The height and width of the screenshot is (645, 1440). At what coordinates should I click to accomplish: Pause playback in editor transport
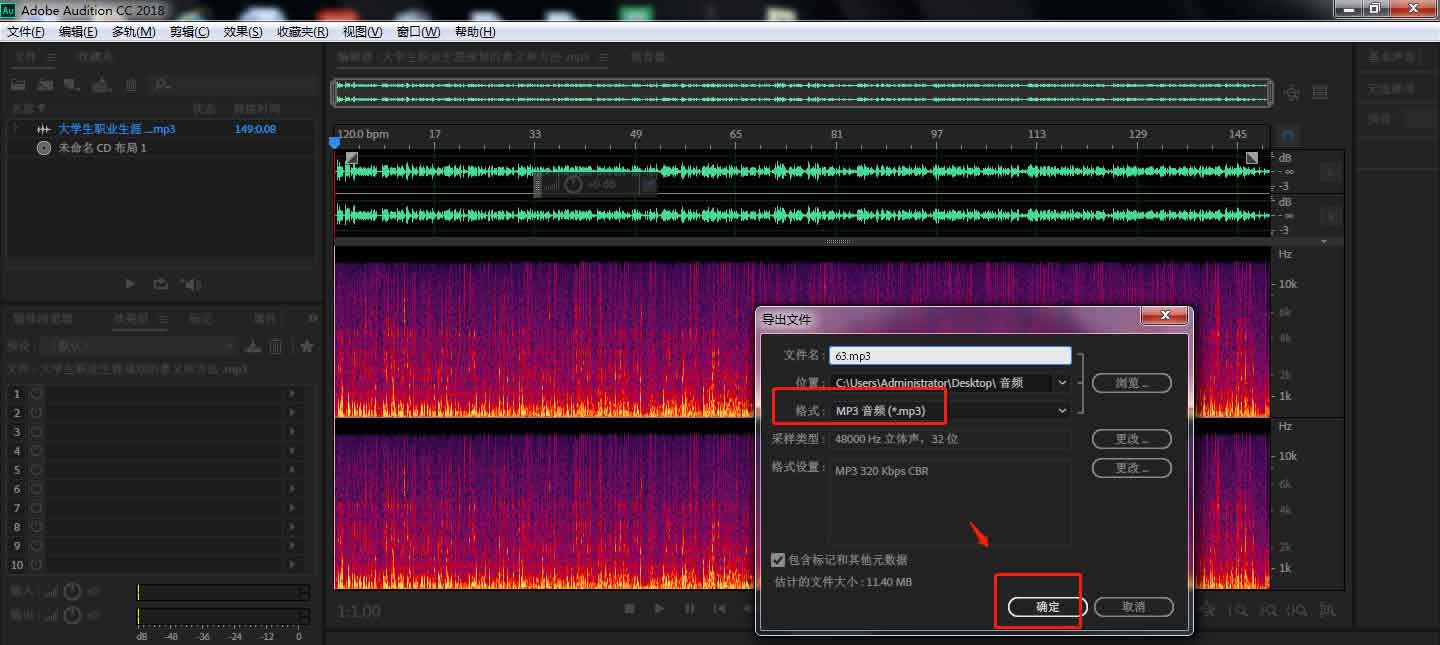pos(690,609)
